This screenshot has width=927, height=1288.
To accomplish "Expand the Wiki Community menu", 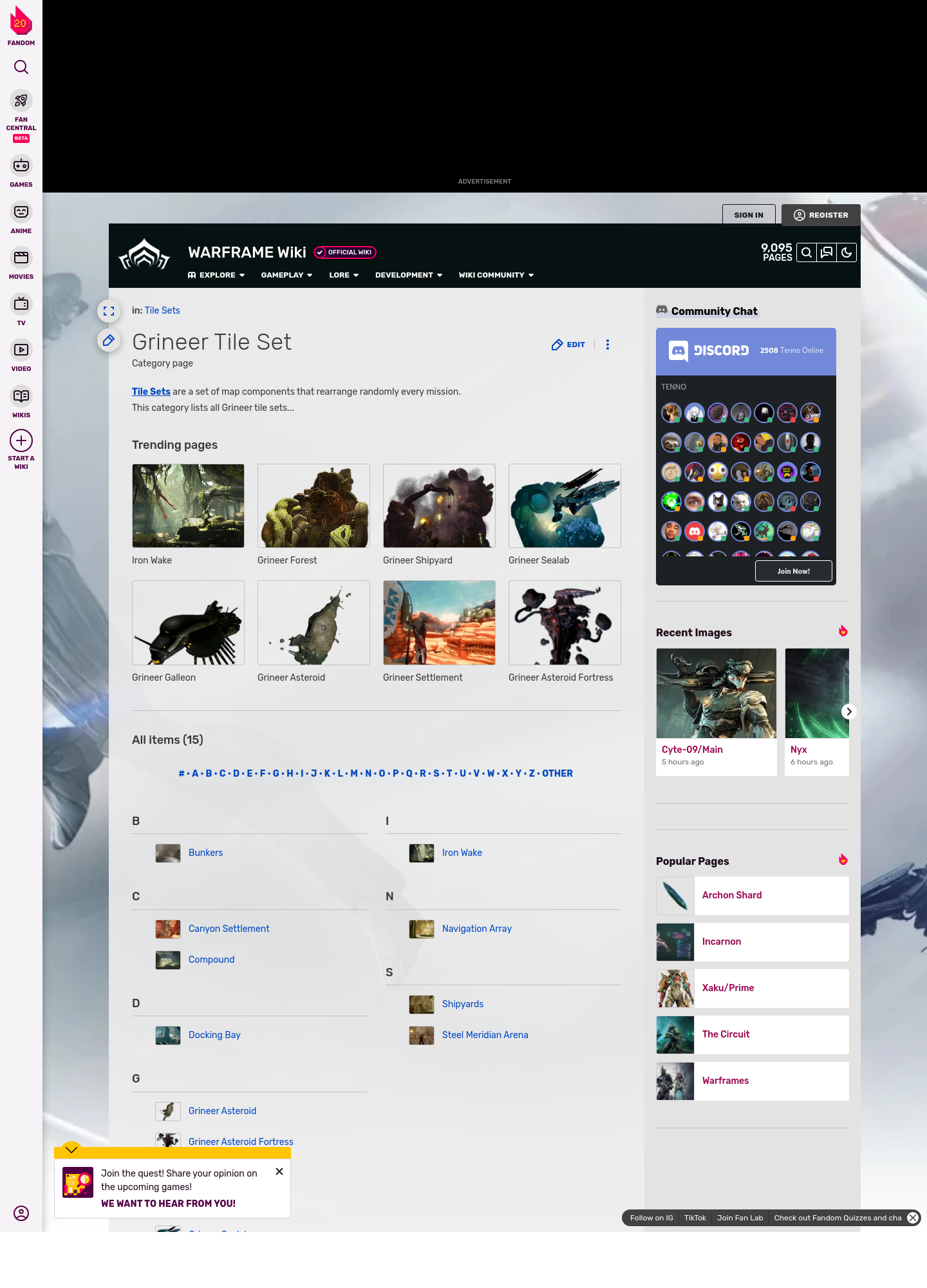I will pos(496,275).
